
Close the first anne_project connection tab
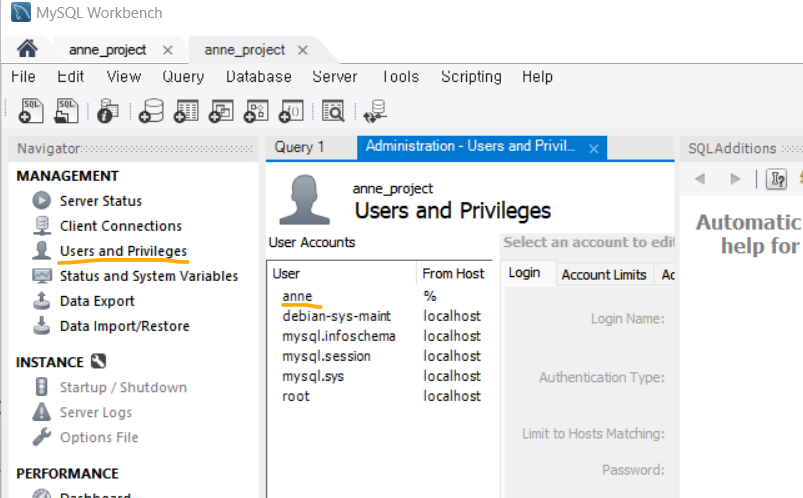[167, 50]
